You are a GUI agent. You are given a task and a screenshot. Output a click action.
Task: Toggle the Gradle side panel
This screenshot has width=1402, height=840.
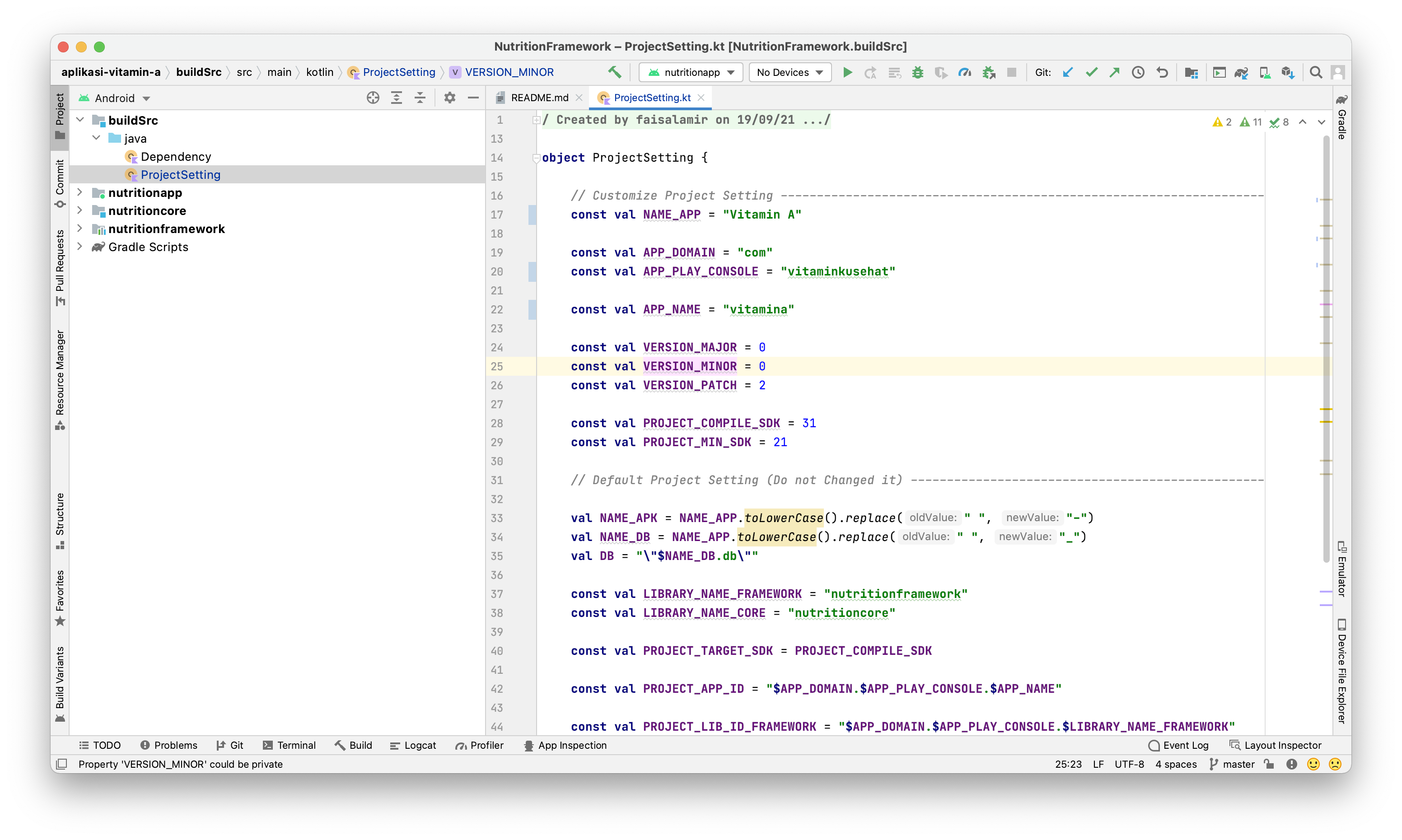1341,117
